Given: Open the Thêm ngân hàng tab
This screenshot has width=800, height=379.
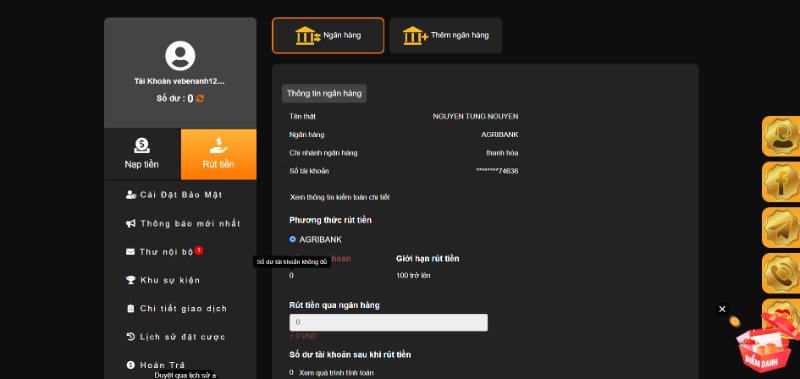Looking at the screenshot, I should pos(445,36).
